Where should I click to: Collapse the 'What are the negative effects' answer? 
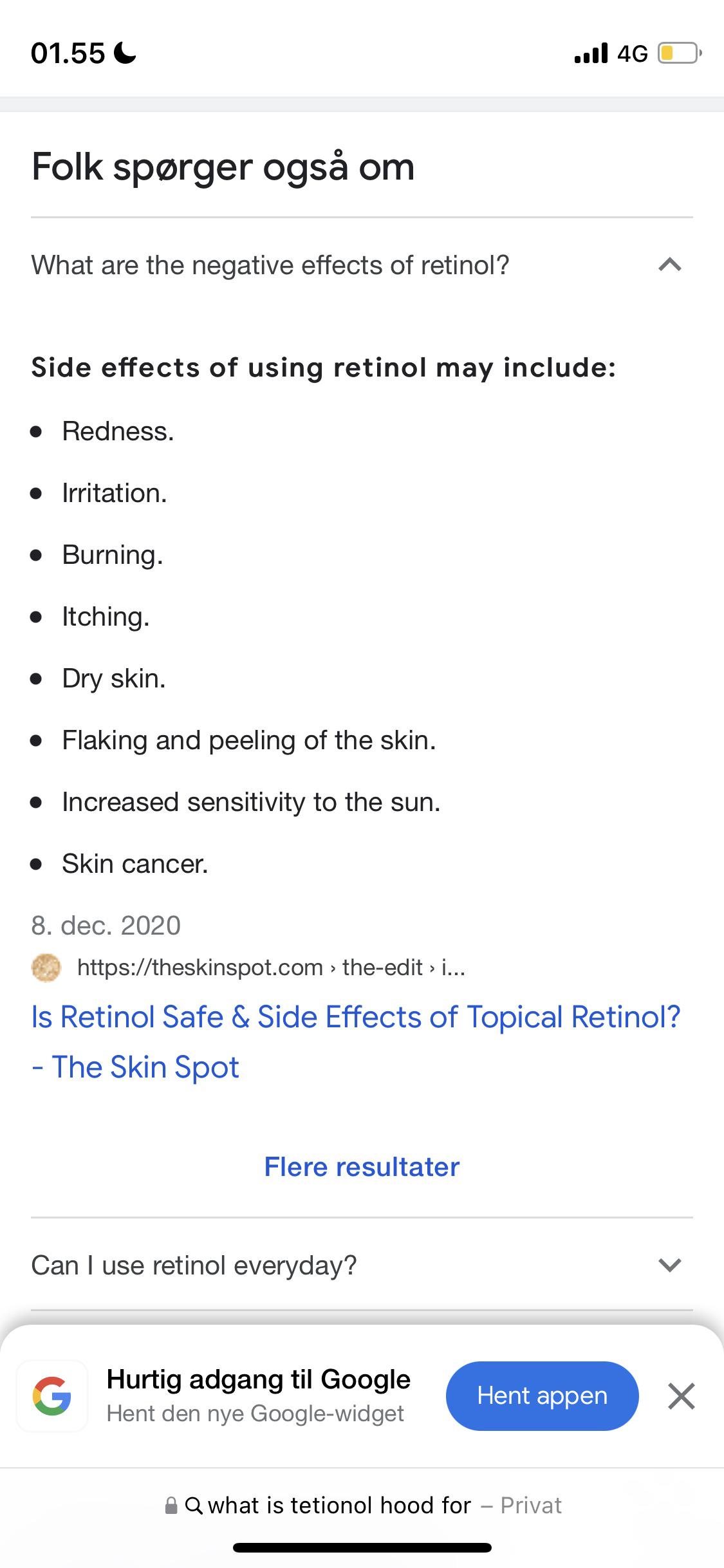pyautogui.click(x=669, y=264)
